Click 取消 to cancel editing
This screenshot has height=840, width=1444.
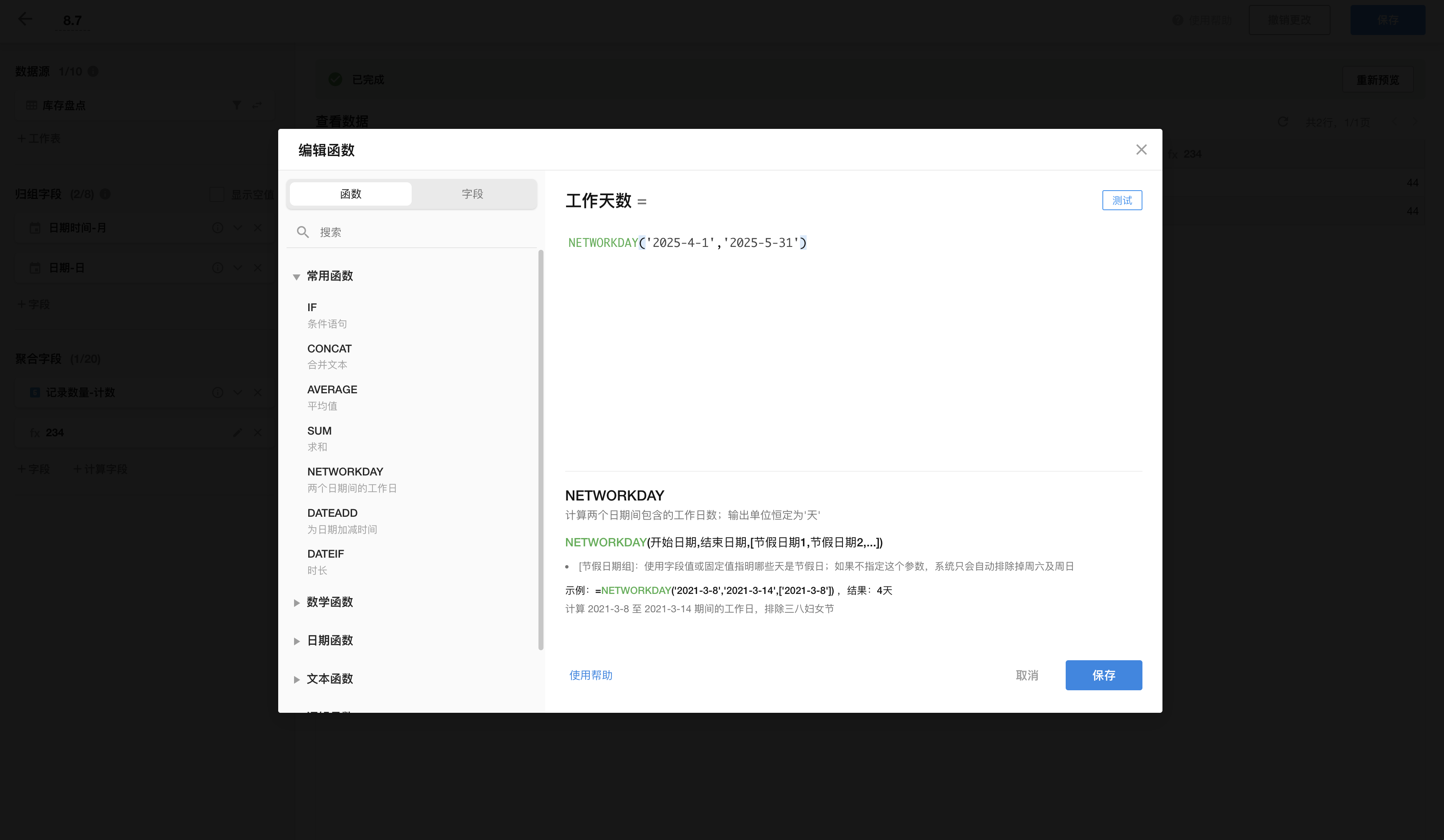pyautogui.click(x=1026, y=675)
